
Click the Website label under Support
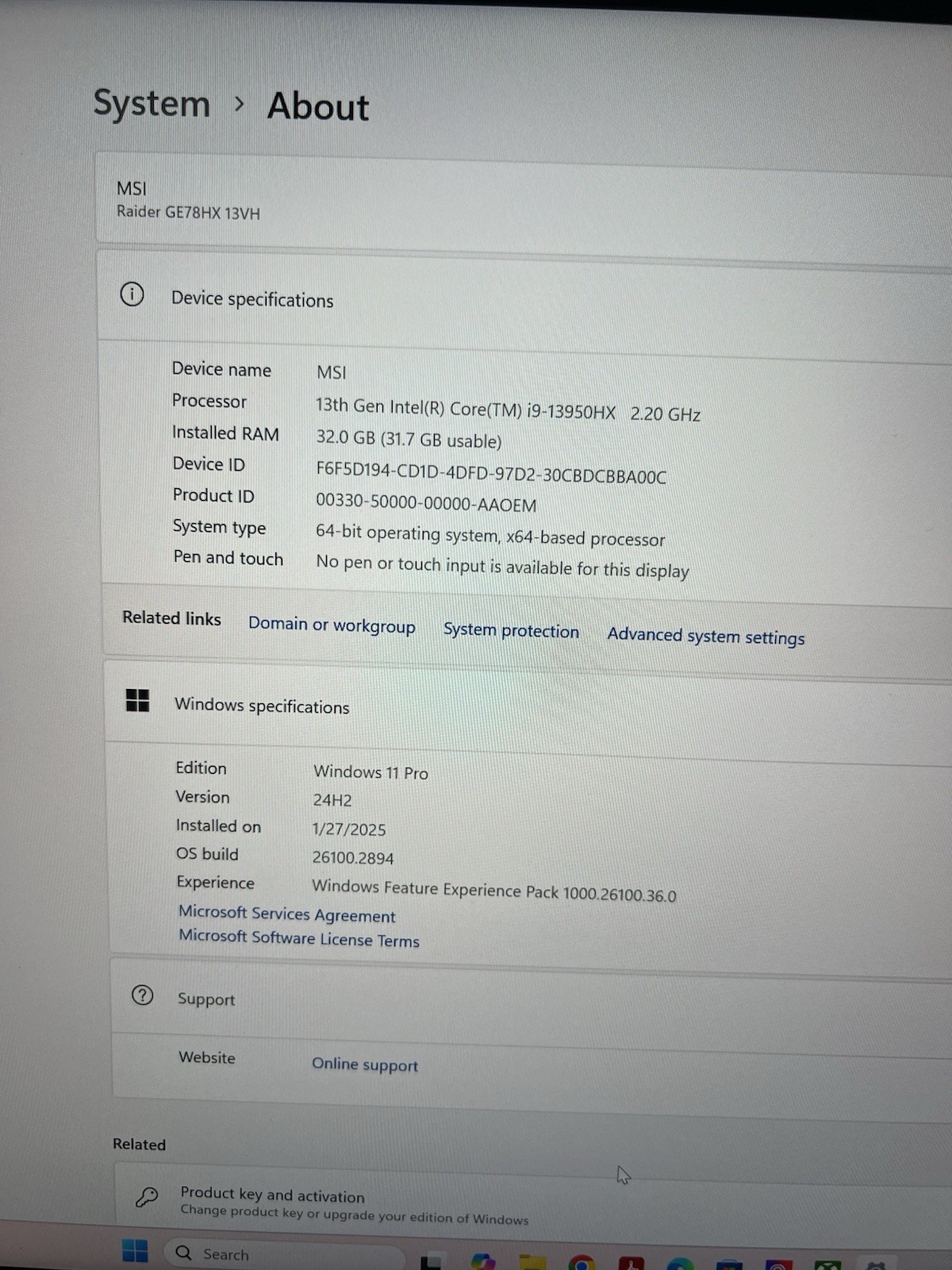tap(207, 1057)
